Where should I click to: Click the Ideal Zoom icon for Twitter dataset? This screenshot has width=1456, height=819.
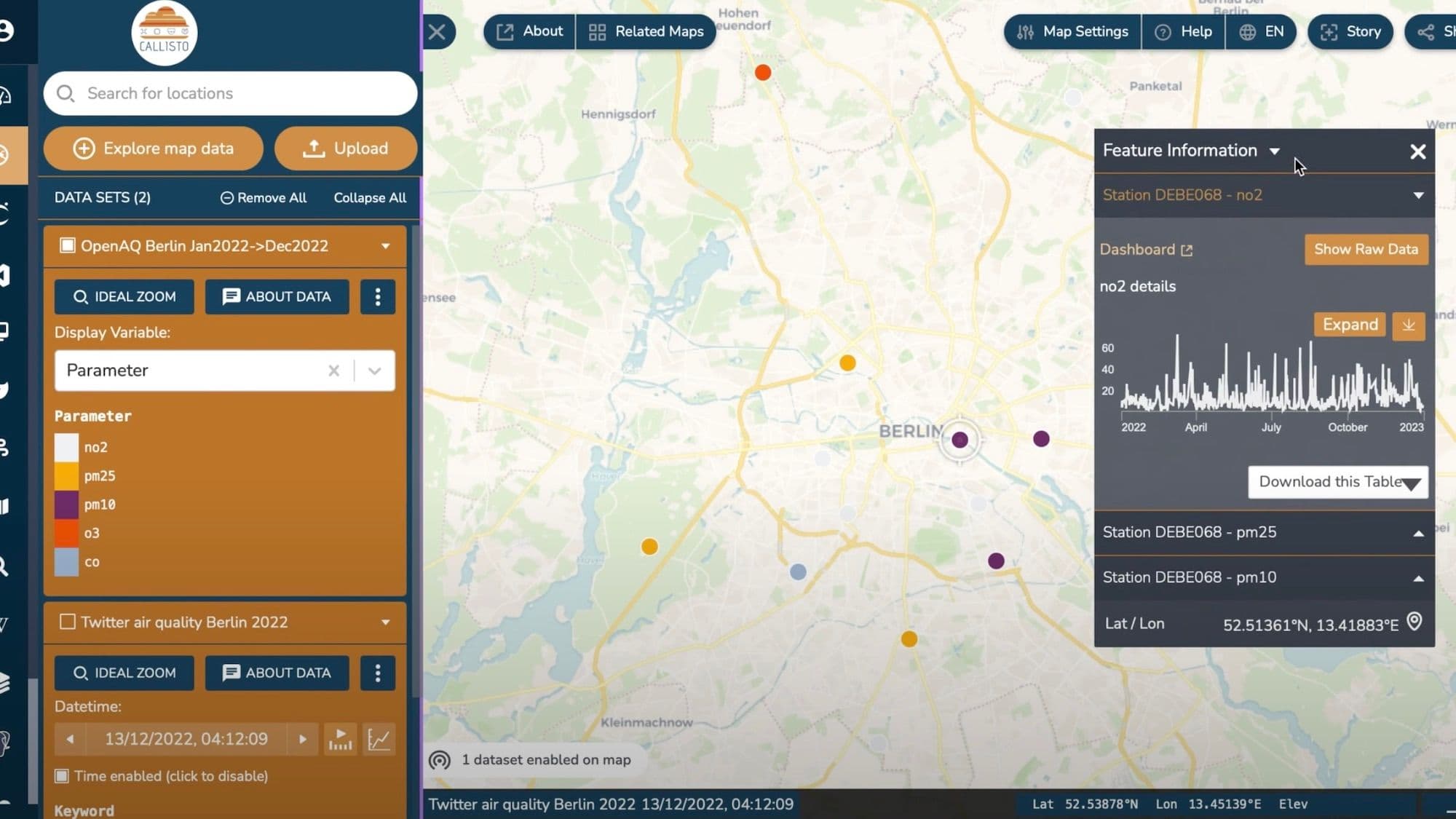pyautogui.click(x=123, y=672)
